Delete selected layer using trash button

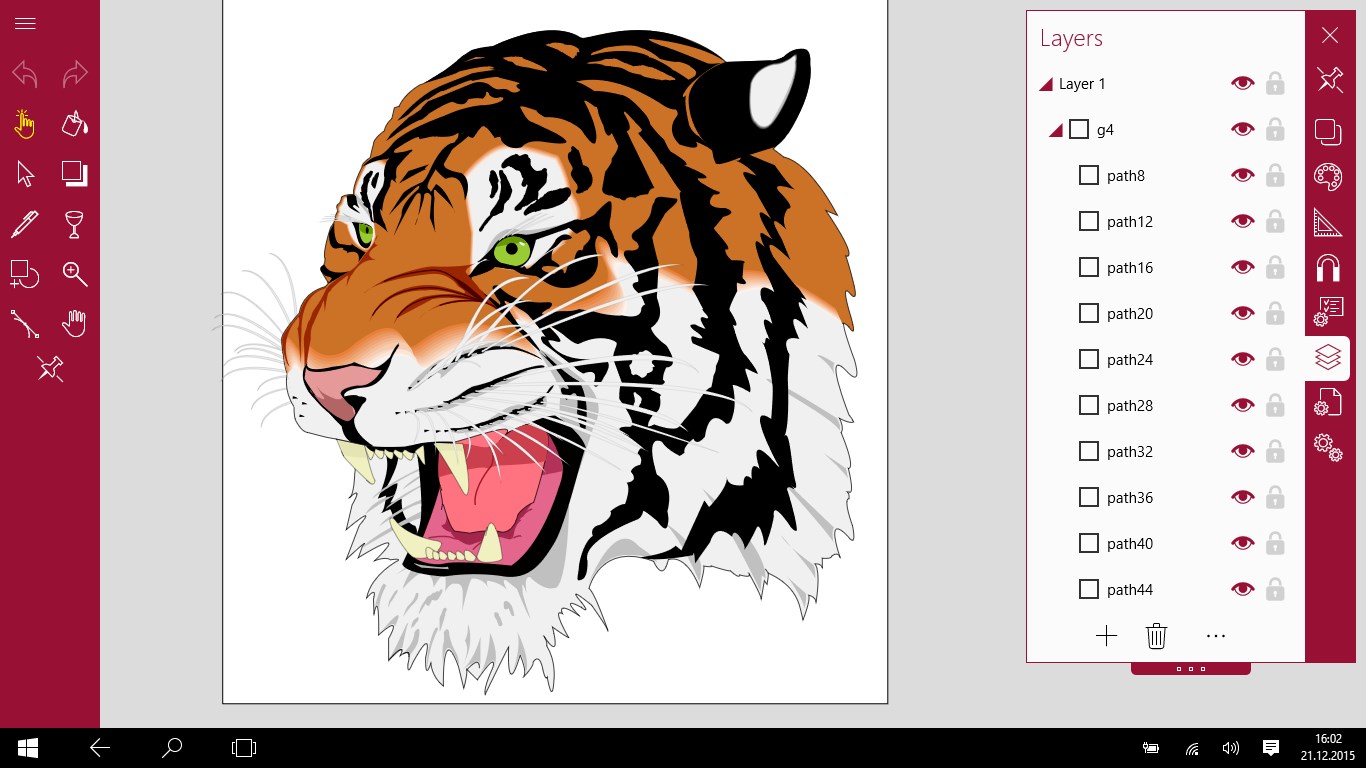(1156, 635)
